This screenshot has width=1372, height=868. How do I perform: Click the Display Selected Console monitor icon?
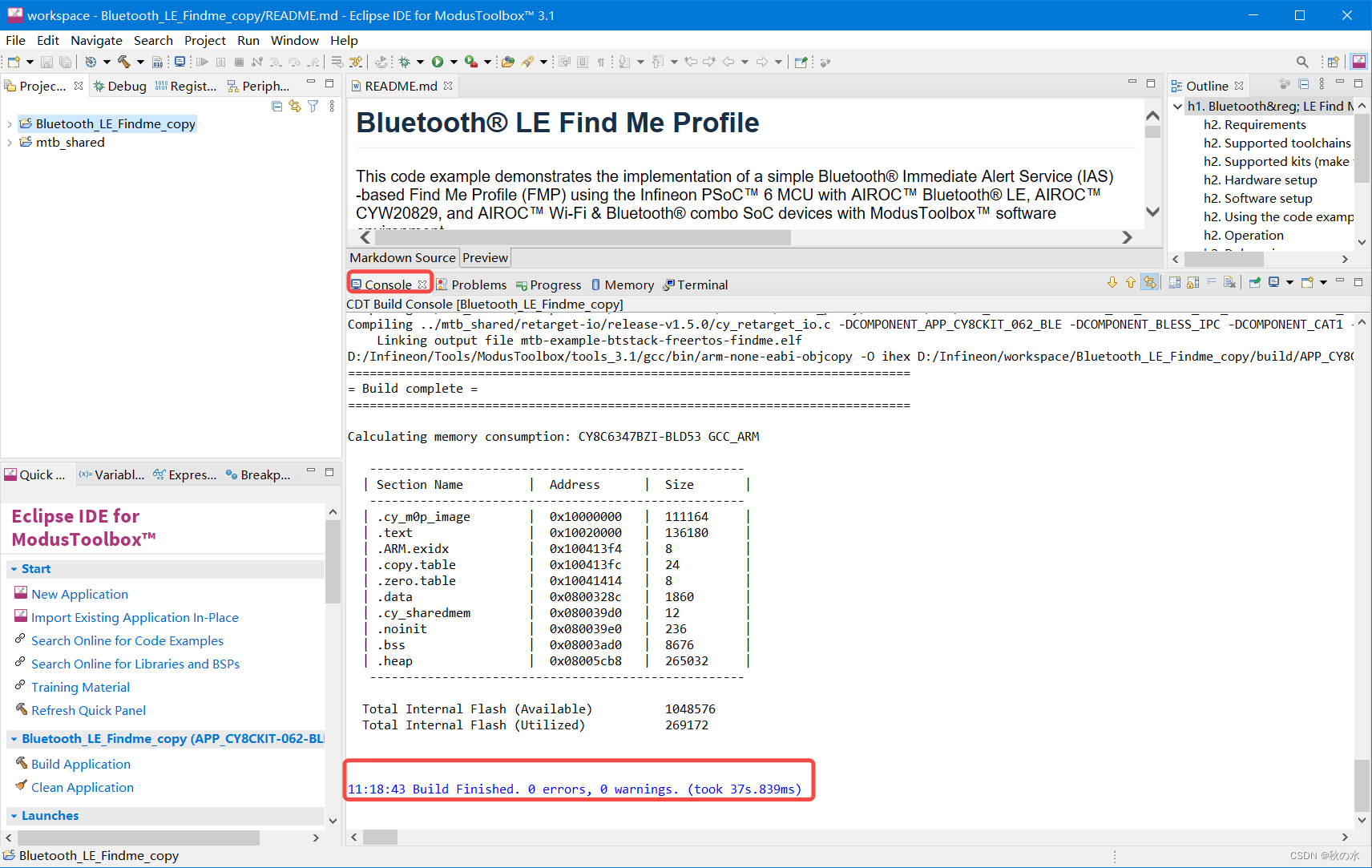pos(1273,282)
